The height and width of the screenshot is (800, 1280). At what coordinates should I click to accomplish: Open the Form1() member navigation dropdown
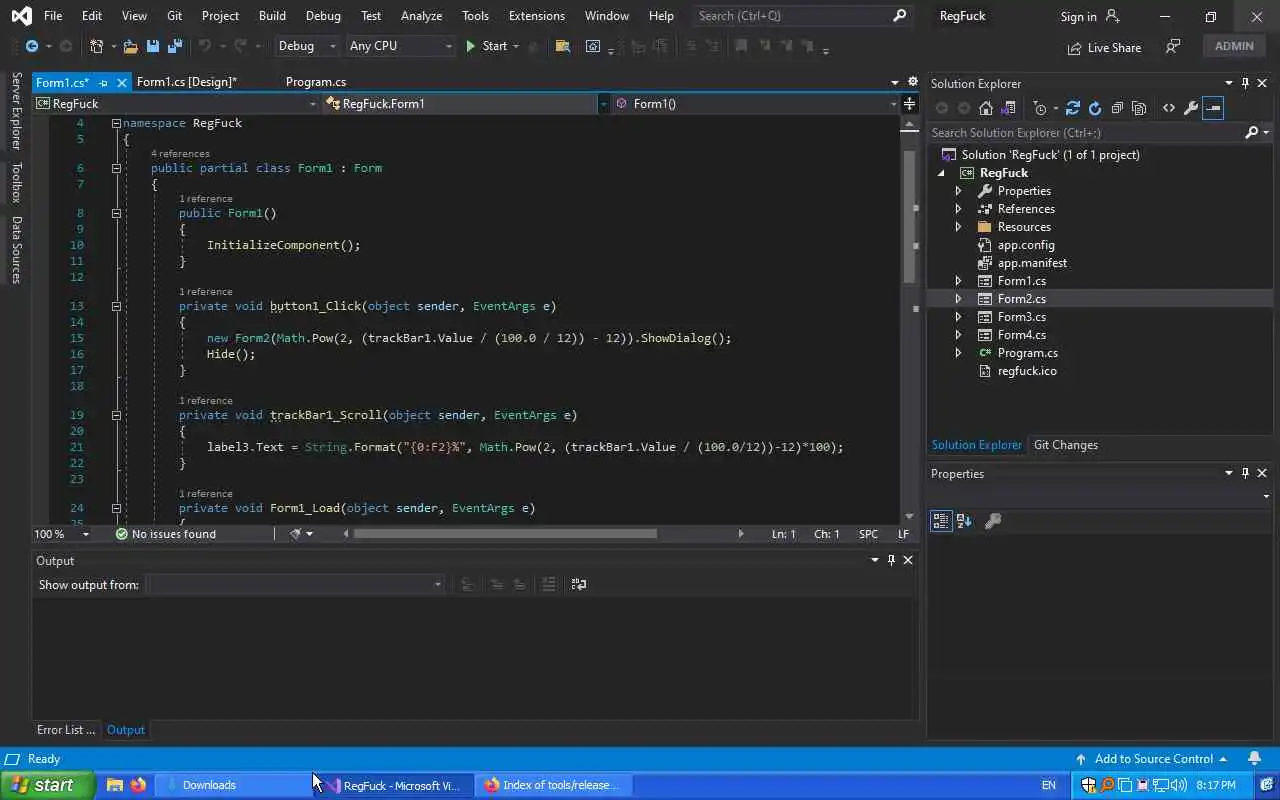[x=755, y=103]
